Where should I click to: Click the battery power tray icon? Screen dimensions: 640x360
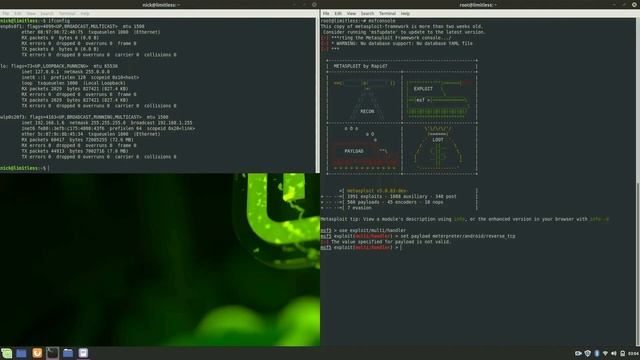click(x=622, y=353)
